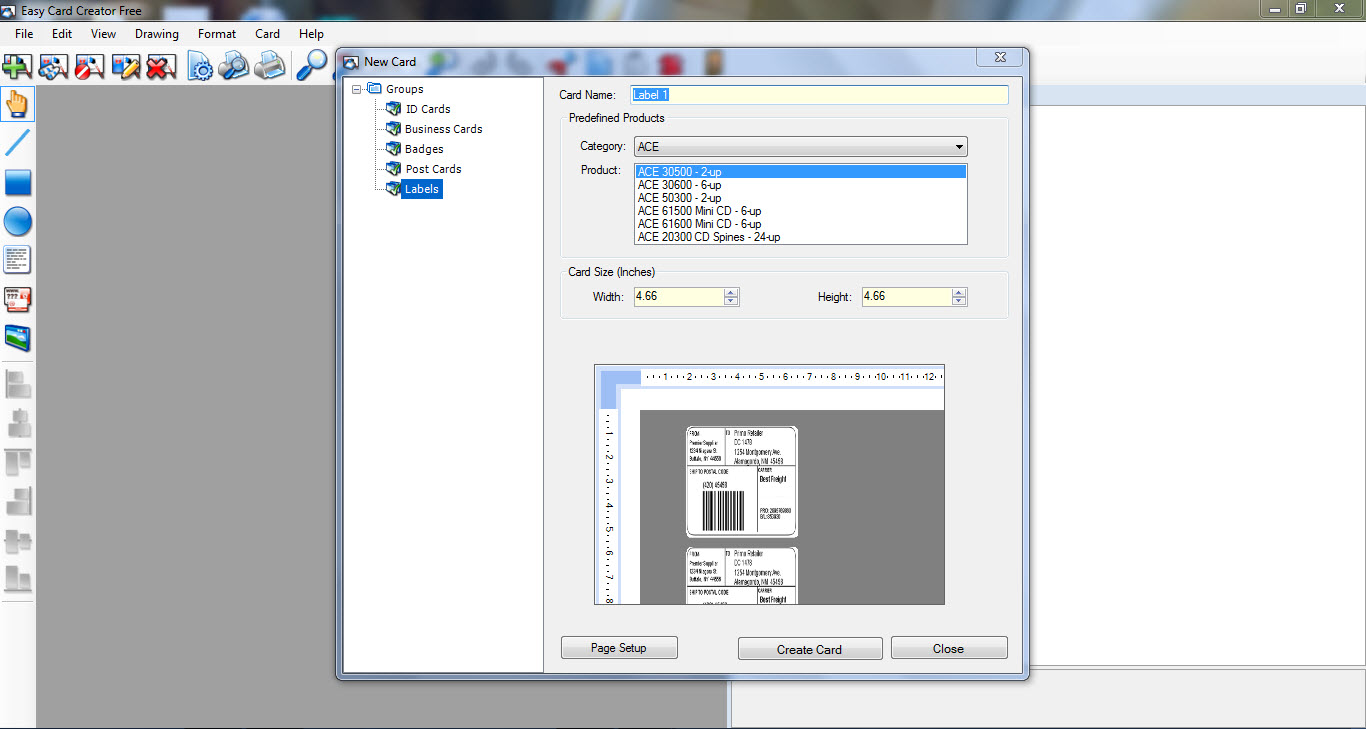Select the Rectangle drawing tool
Screen dimensions: 1366x729
coord(18,182)
